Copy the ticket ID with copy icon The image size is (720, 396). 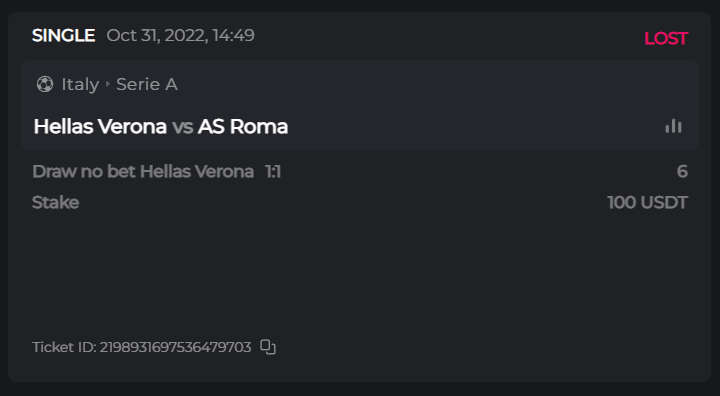(x=268, y=347)
